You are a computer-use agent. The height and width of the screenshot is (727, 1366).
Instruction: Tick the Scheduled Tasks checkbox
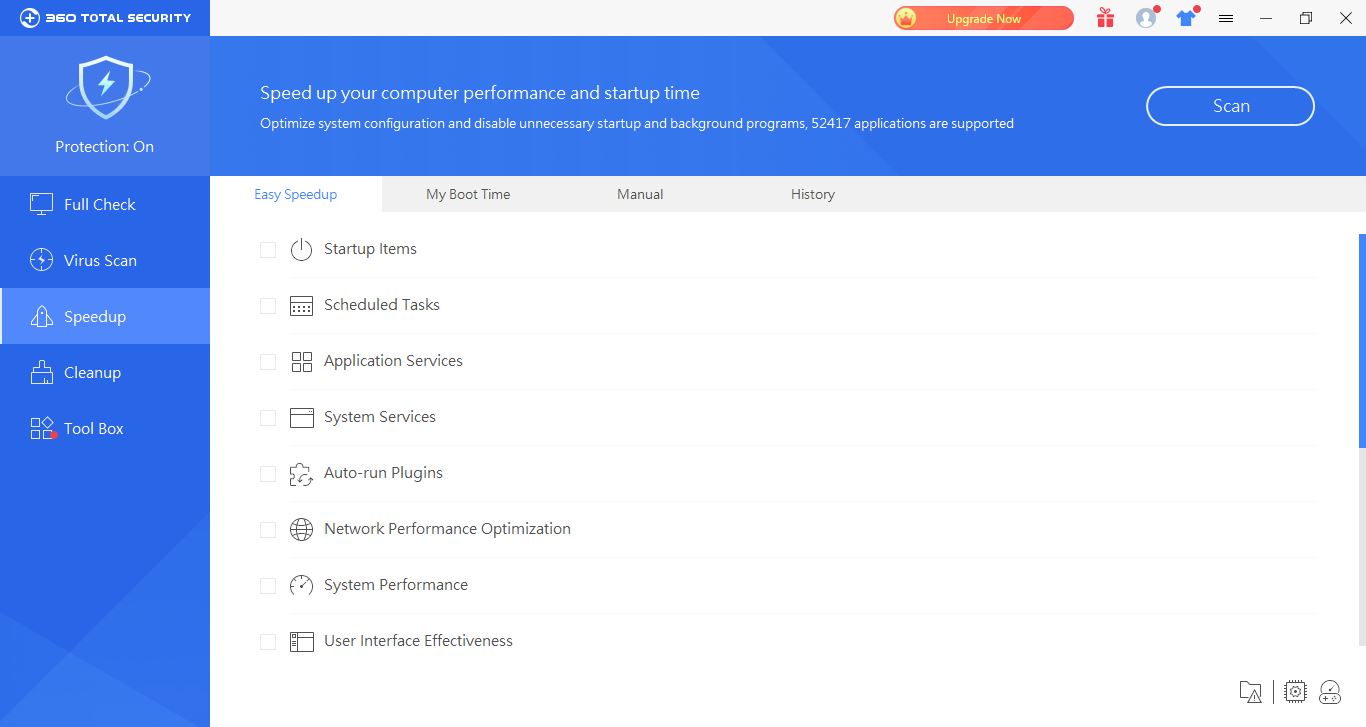click(x=268, y=306)
